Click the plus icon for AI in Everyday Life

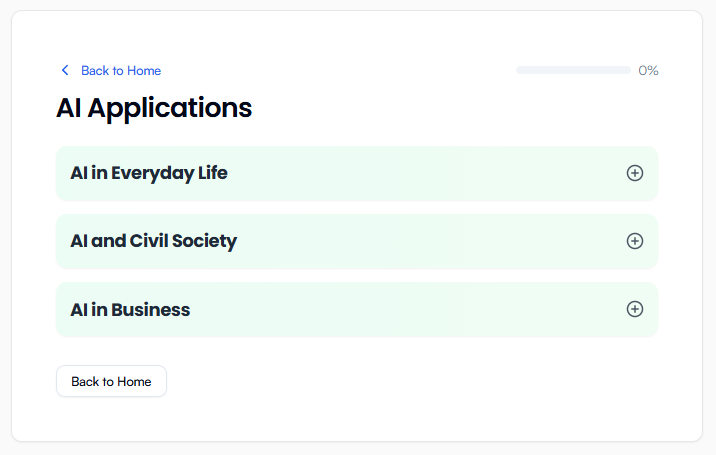click(x=634, y=173)
